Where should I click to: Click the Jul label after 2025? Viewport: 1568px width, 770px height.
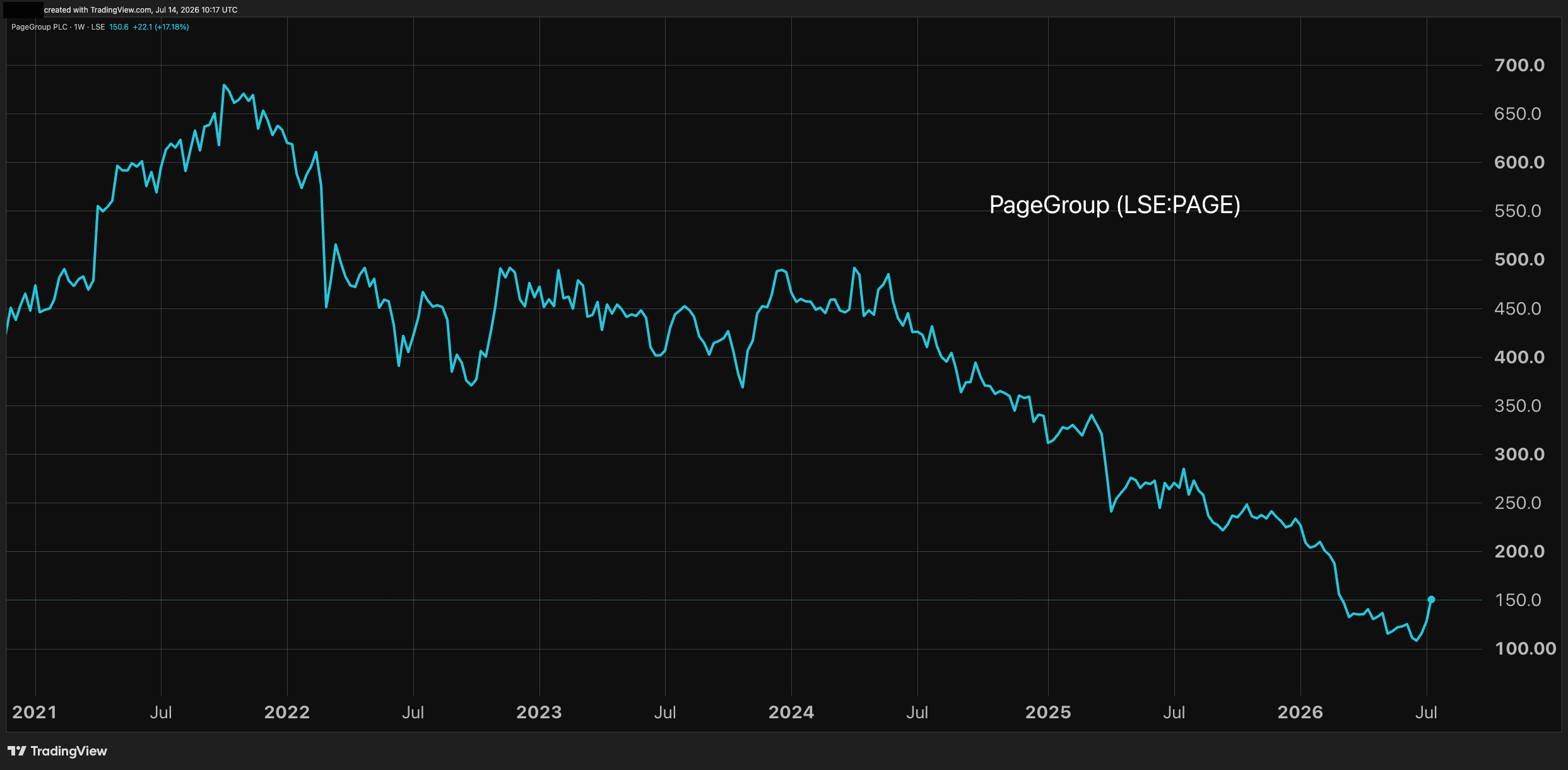[x=1174, y=713]
